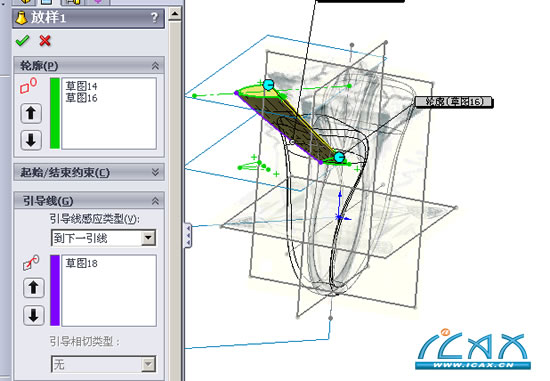Click the panel scrollbar up arrow
This screenshot has width=550, height=381.
click(x=175, y=14)
